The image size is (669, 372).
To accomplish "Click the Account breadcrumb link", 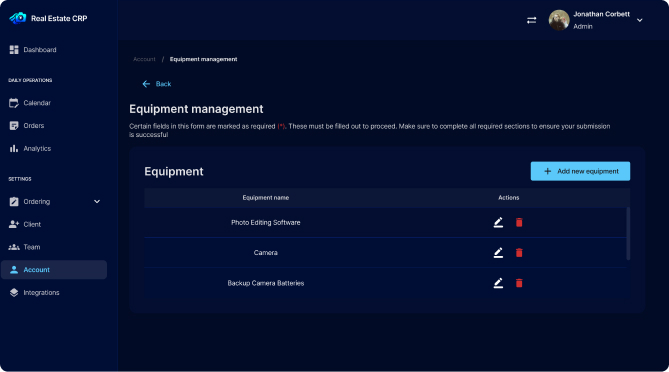I will (x=144, y=59).
